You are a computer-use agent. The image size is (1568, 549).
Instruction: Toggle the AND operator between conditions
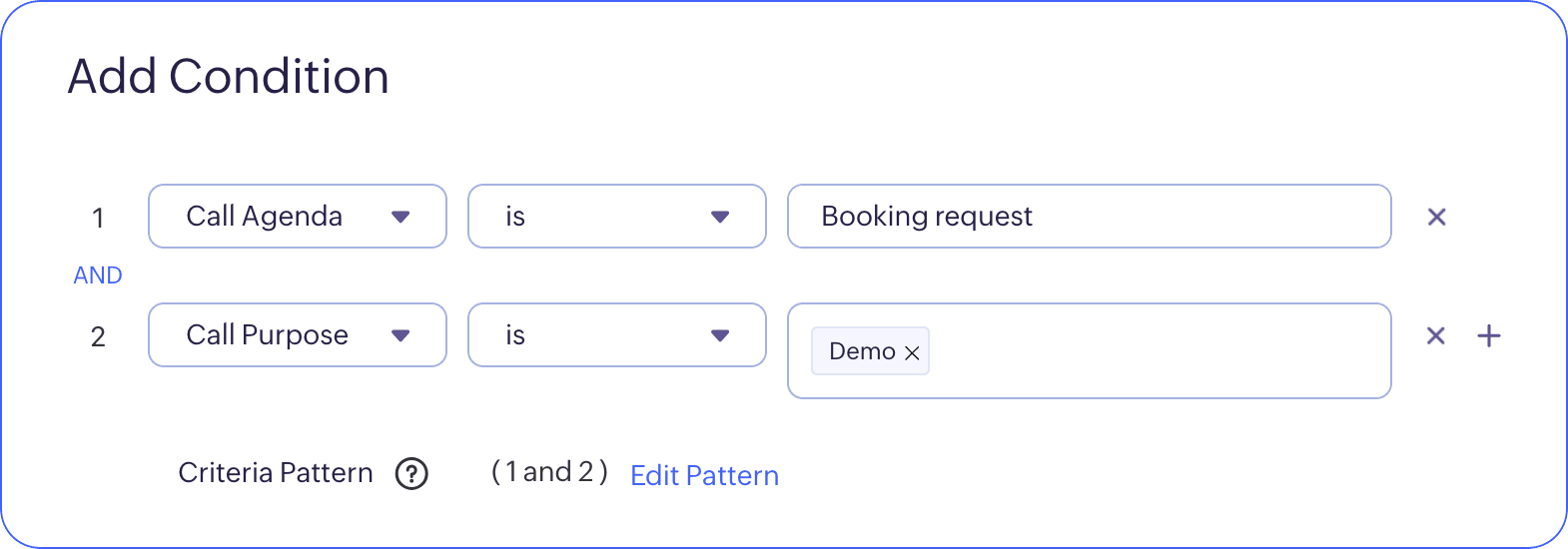click(x=98, y=275)
